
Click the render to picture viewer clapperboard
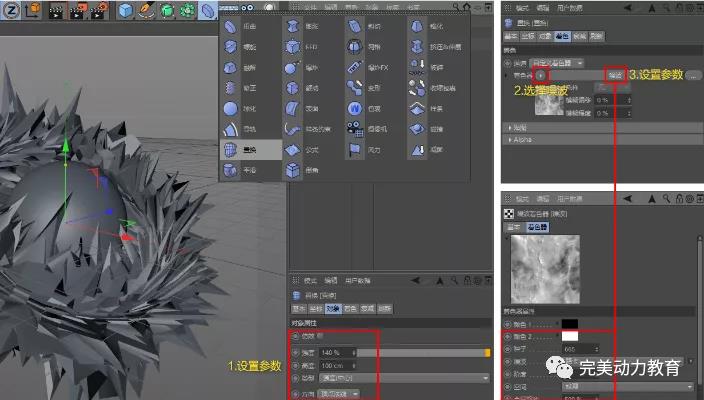(x=78, y=12)
